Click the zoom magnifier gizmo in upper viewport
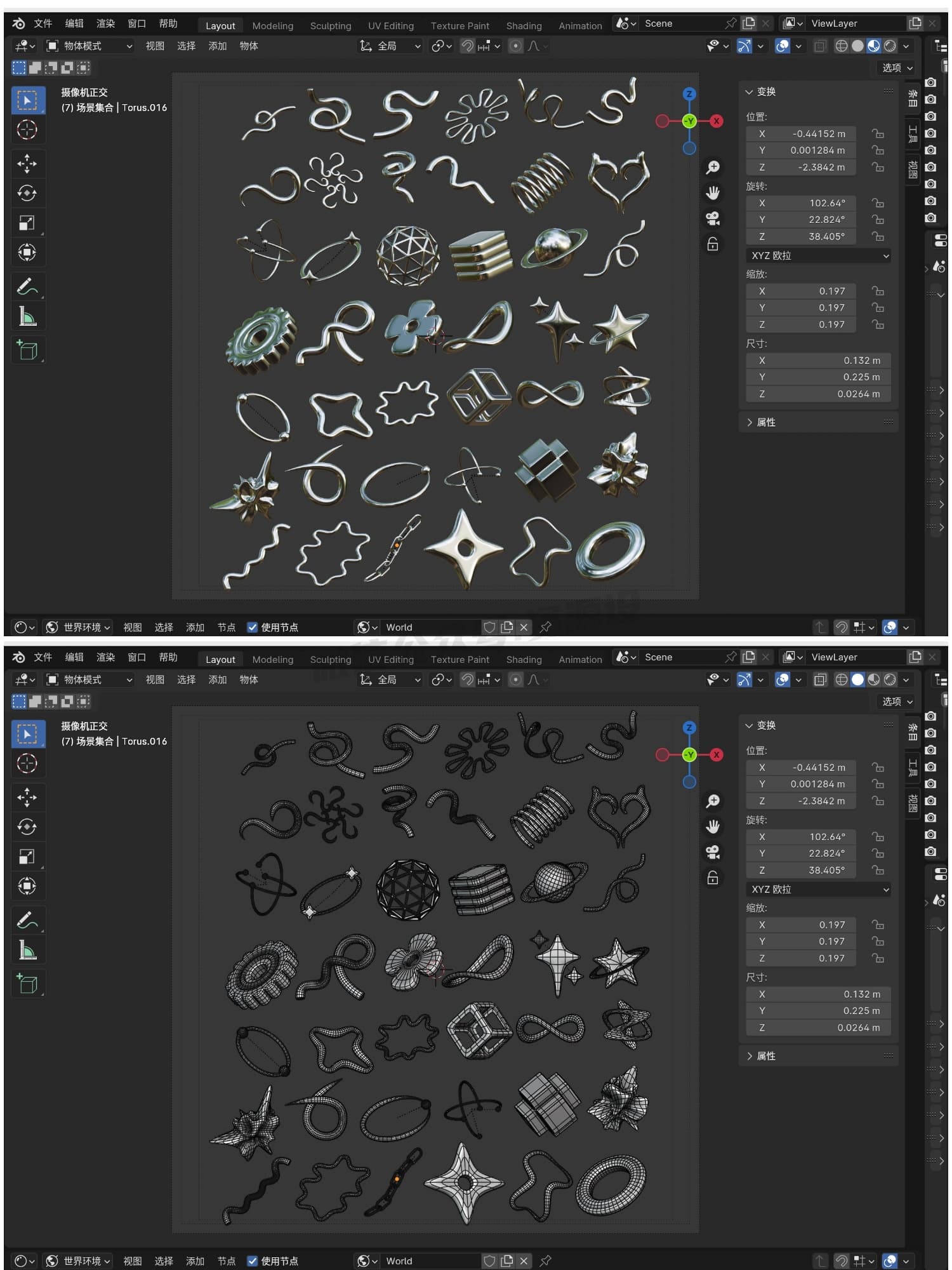The image size is (952, 1270). (x=713, y=167)
